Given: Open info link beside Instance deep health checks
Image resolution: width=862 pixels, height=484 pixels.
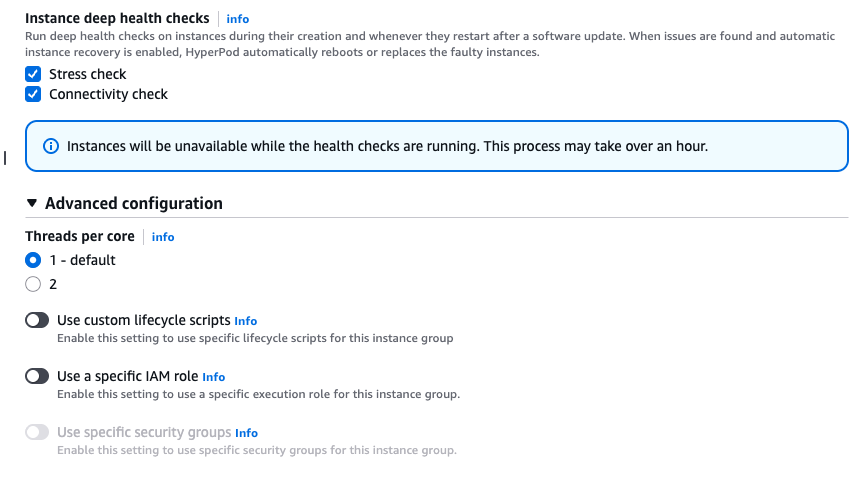Looking at the screenshot, I should (x=237, y=19).
